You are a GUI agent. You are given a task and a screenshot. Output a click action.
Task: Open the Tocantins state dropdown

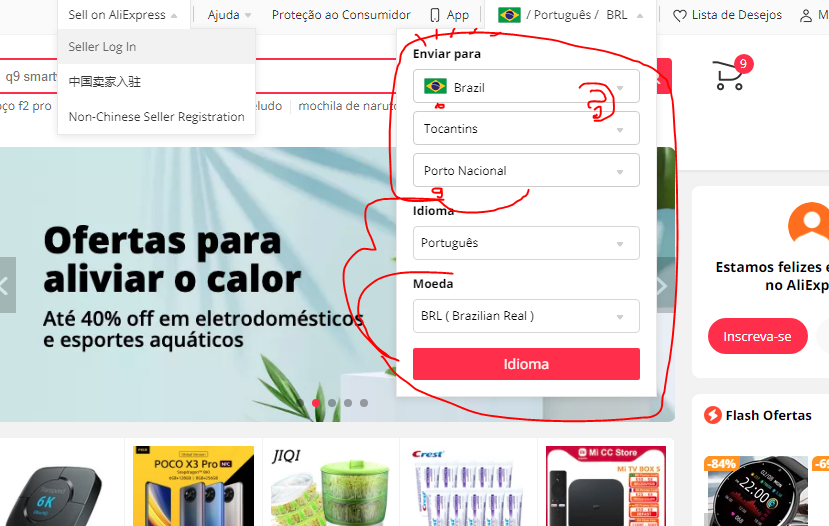click(526, 128)
